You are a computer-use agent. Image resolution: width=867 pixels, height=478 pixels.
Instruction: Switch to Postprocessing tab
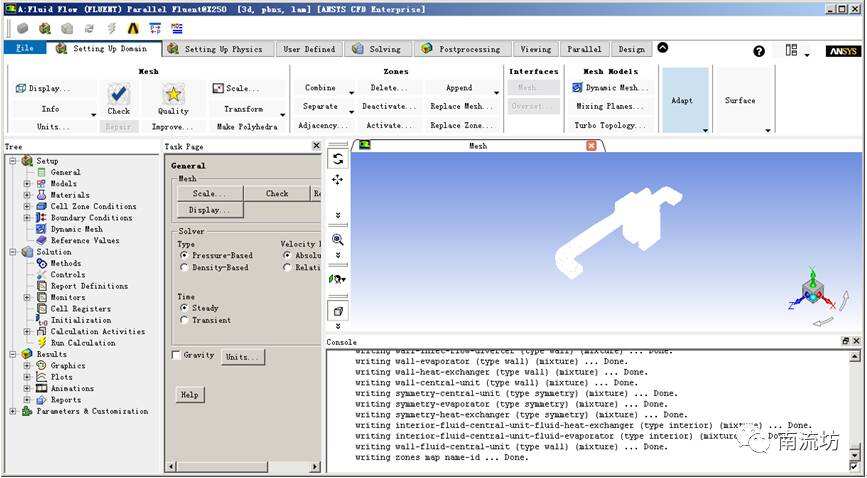point(462,49)
